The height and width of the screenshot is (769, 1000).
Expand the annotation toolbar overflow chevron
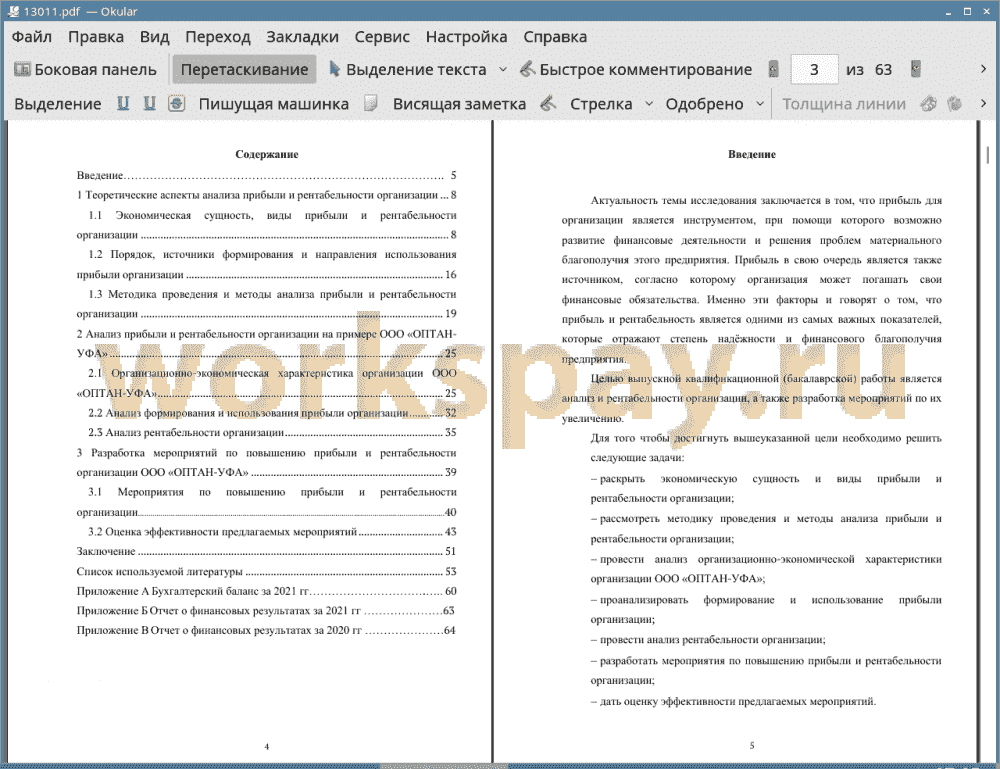click(x=983, y=103)
